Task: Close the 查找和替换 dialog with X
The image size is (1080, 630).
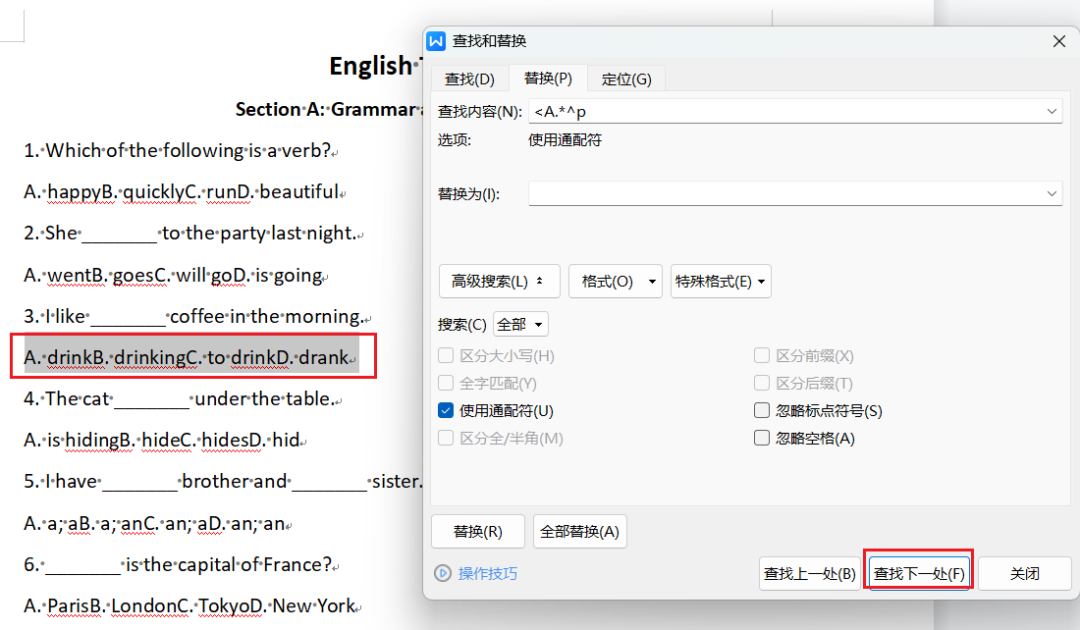Action: tap(1059, 41)
